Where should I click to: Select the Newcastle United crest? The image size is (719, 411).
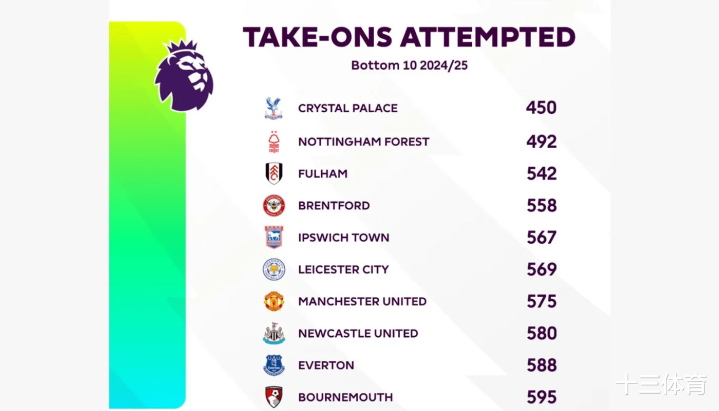coord(274,333)
